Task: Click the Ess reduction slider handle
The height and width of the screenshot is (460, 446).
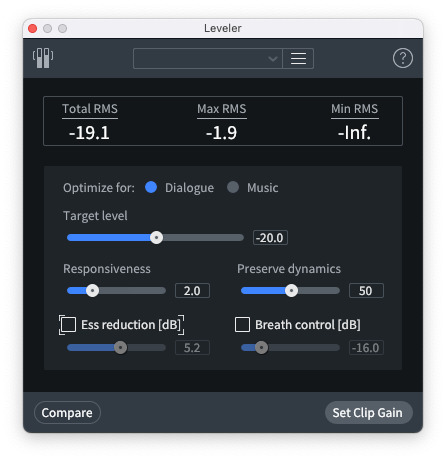Action: point(120,348)
